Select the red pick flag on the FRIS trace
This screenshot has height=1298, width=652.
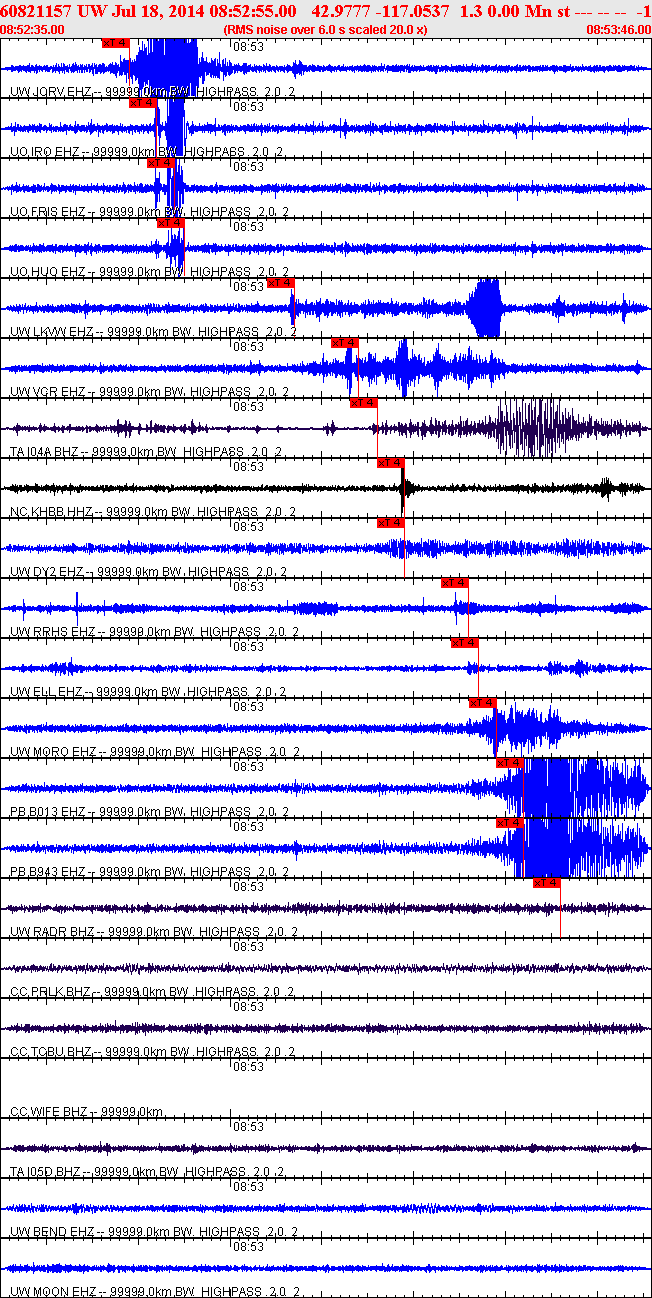click(x=161, y=163)
